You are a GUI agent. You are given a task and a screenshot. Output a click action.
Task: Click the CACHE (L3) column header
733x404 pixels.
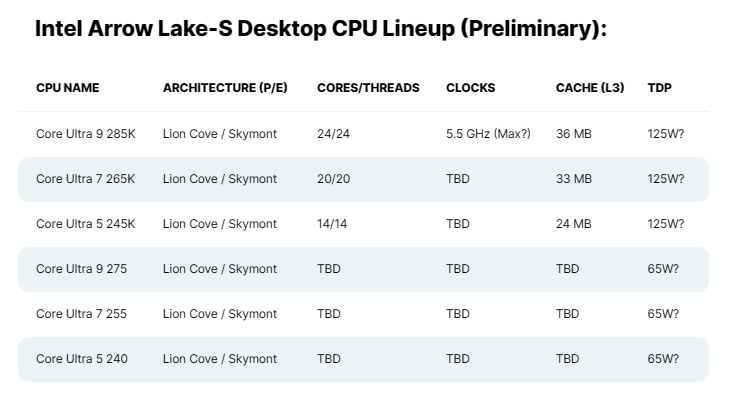pyautogui.click(x=590, y=88)
